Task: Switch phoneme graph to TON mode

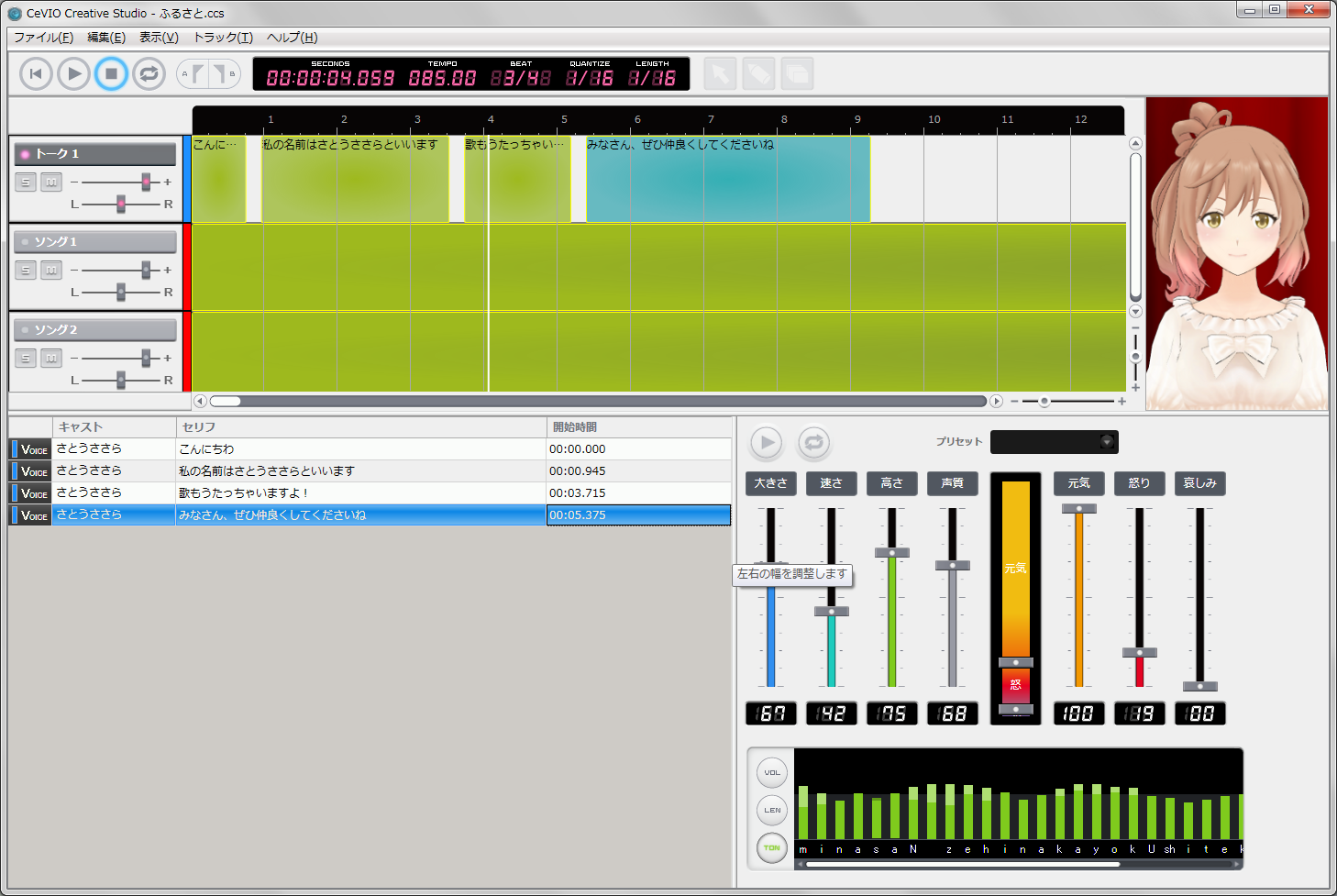Action: (x=772, y=848)
